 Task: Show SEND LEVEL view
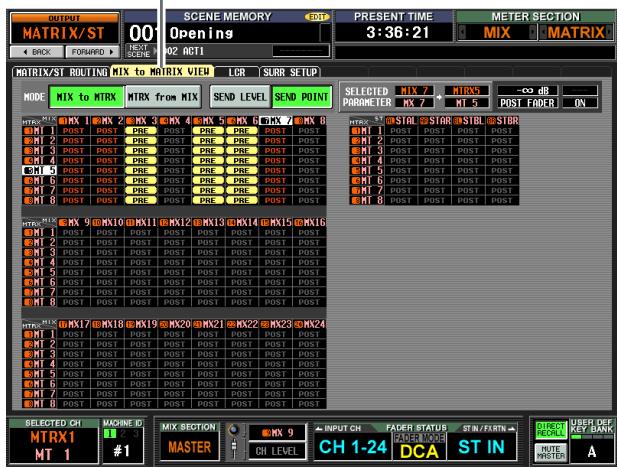click(x=240, y=97)
